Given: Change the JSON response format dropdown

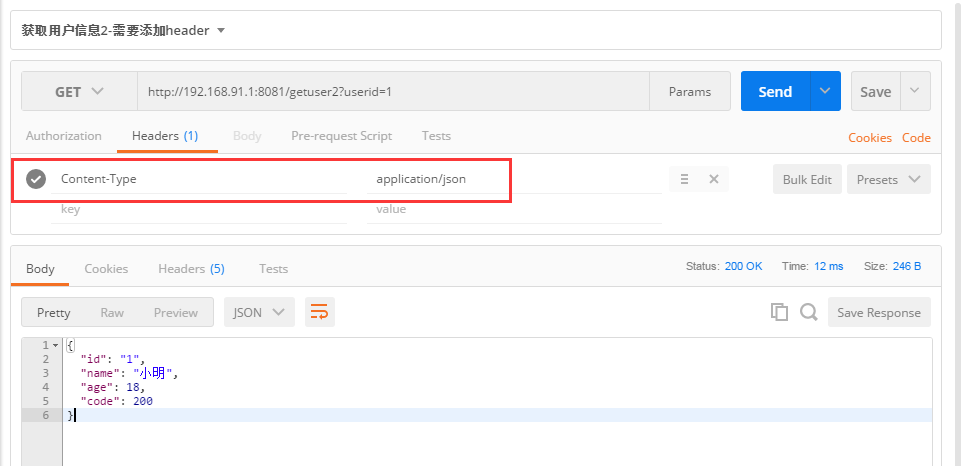Looking at the screenshot, I should [259, 312].
